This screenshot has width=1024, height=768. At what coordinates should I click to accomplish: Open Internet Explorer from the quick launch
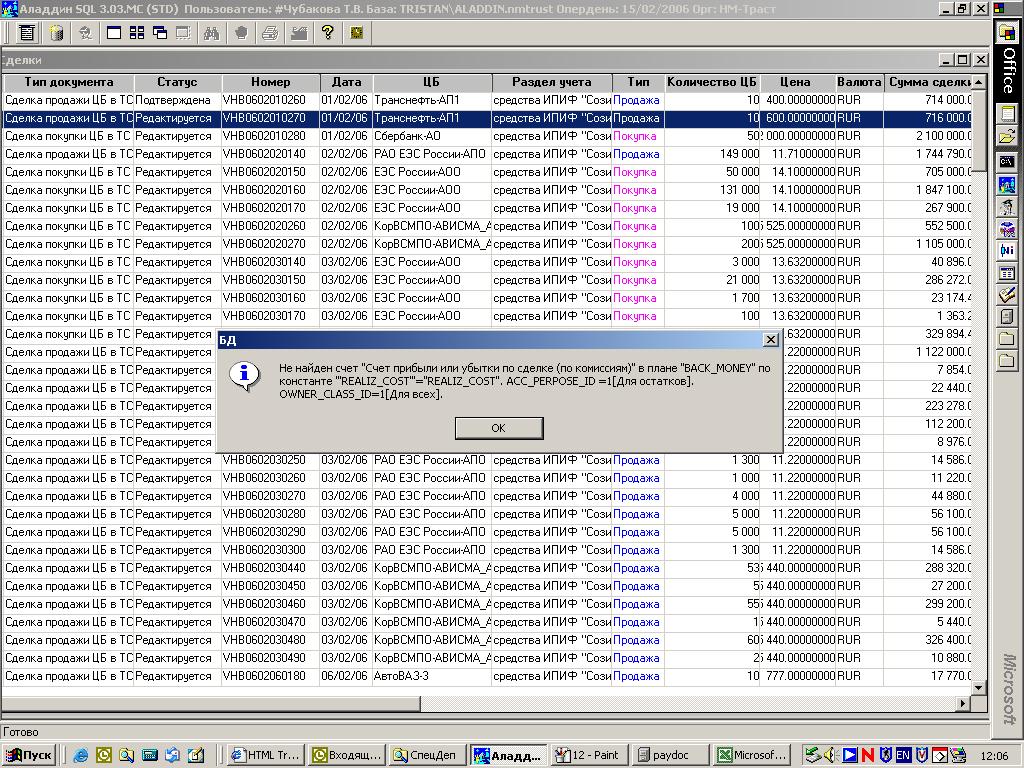click(81, 755)
